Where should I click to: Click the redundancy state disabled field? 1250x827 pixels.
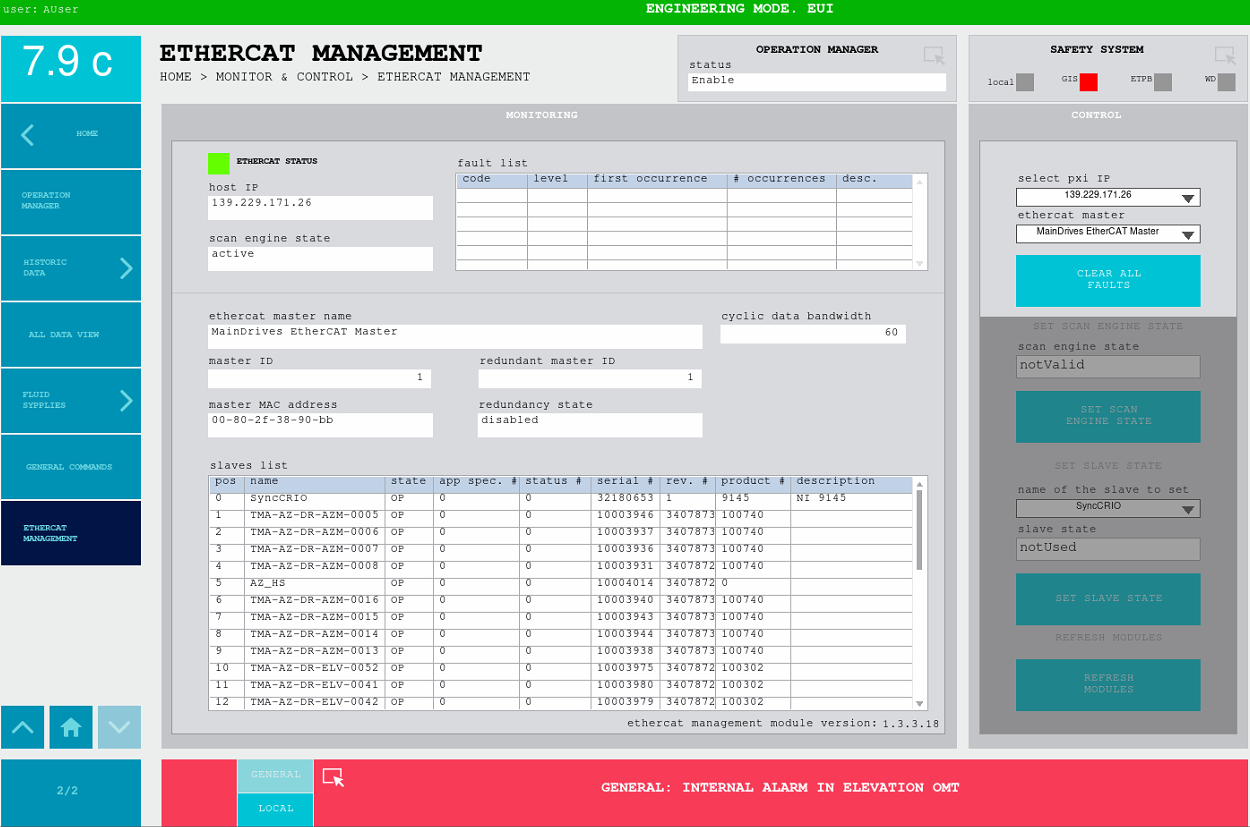(x=590, y=425)
